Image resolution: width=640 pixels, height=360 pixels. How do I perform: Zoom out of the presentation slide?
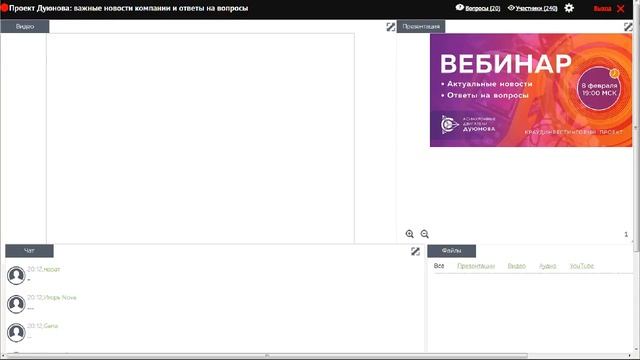[x=424, y=234]
